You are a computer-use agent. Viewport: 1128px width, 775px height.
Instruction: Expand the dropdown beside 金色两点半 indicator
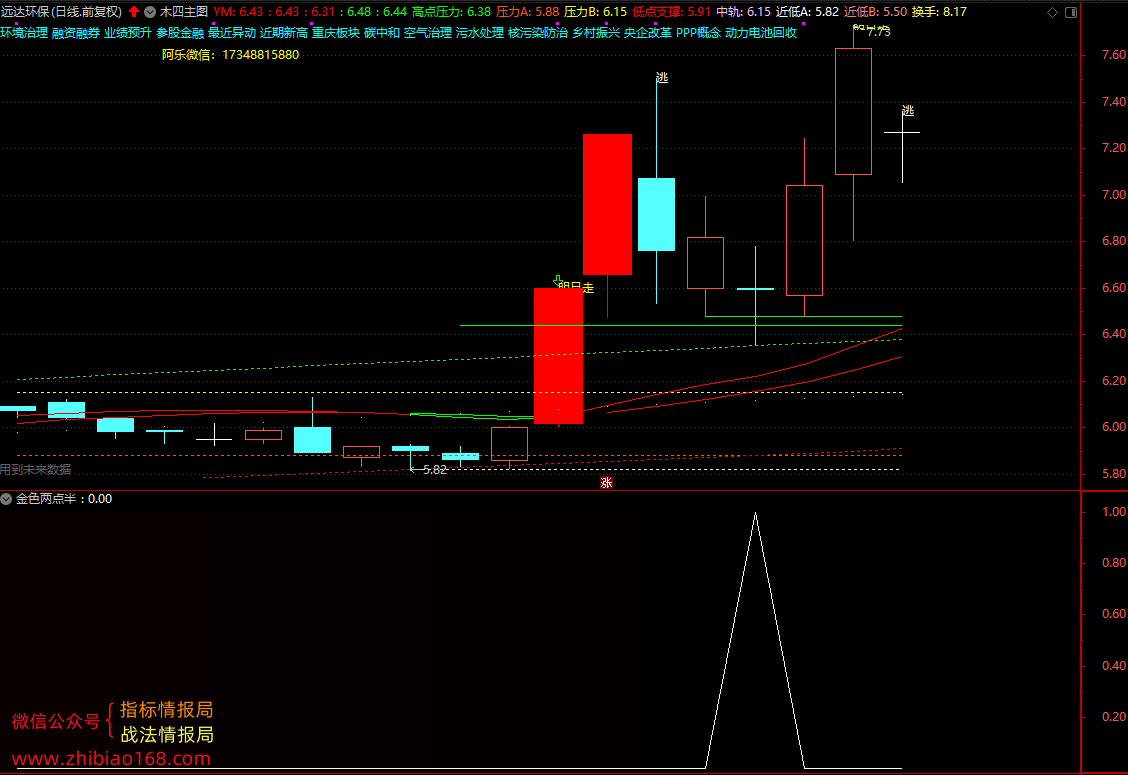6,499
